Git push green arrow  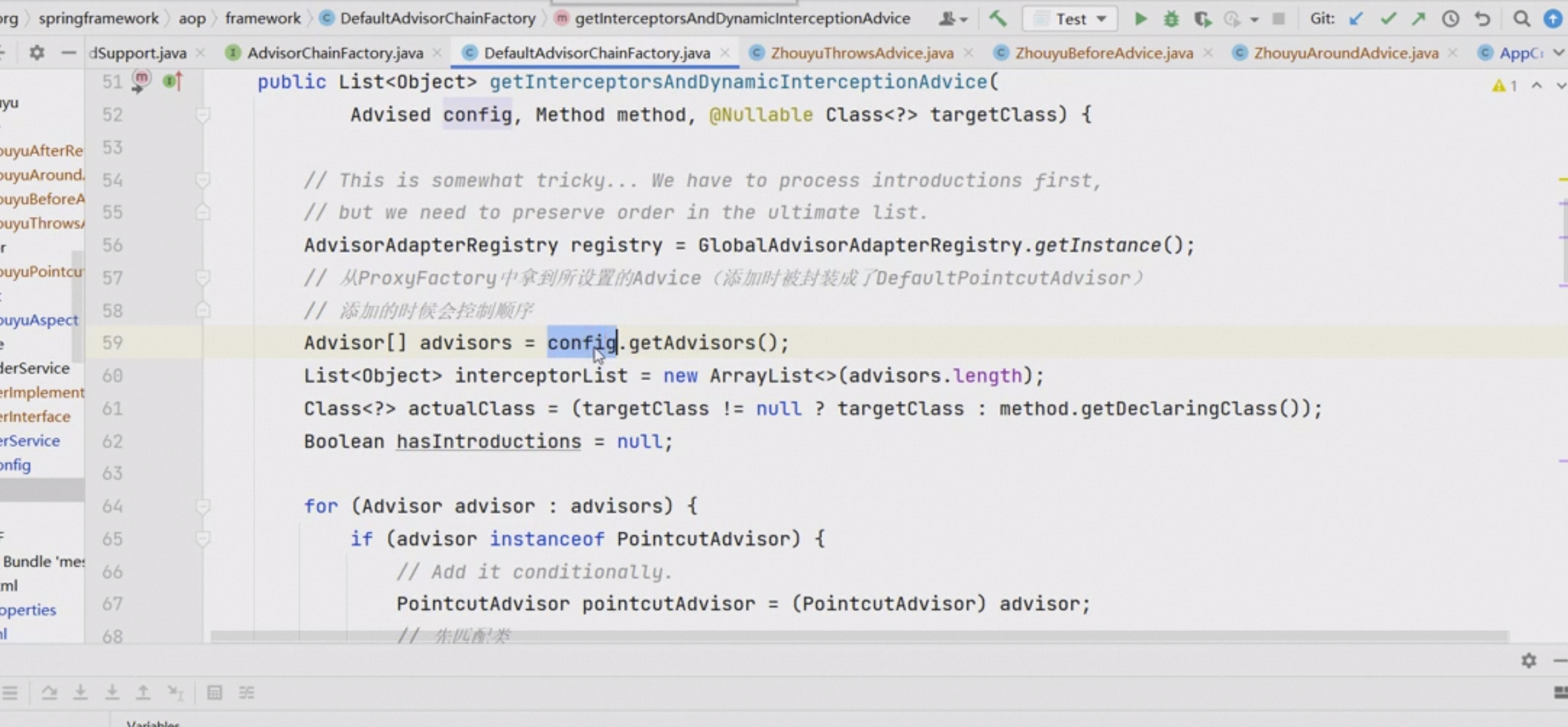coord(1418,19)
